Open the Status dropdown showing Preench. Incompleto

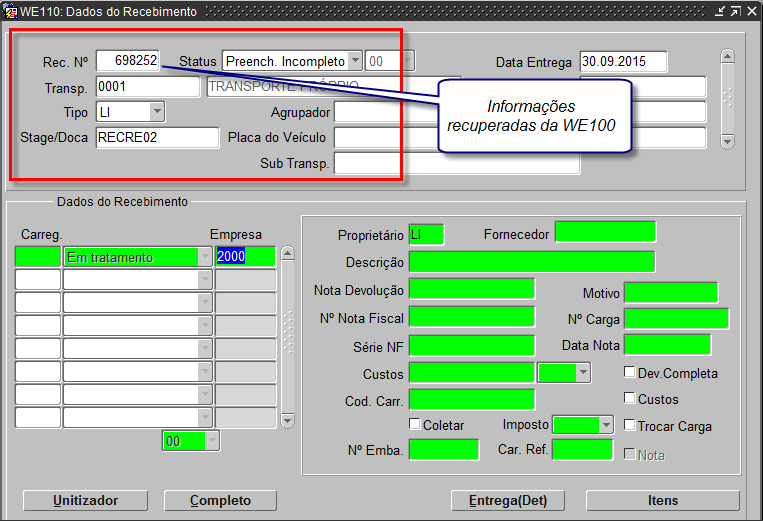(x=355, y=61)
